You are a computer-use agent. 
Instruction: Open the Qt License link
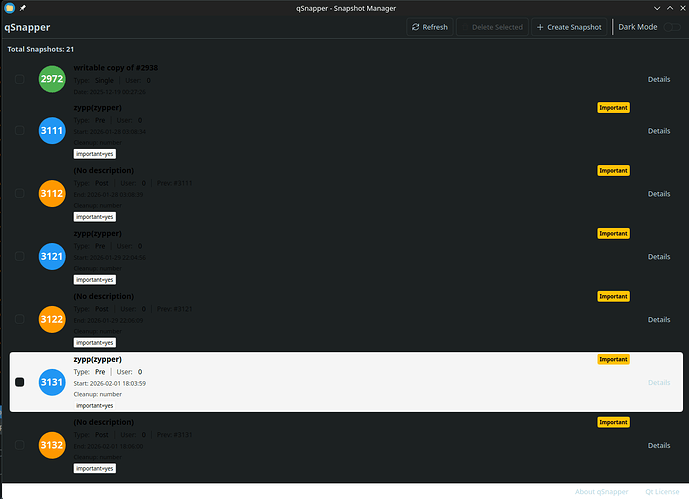662,492
